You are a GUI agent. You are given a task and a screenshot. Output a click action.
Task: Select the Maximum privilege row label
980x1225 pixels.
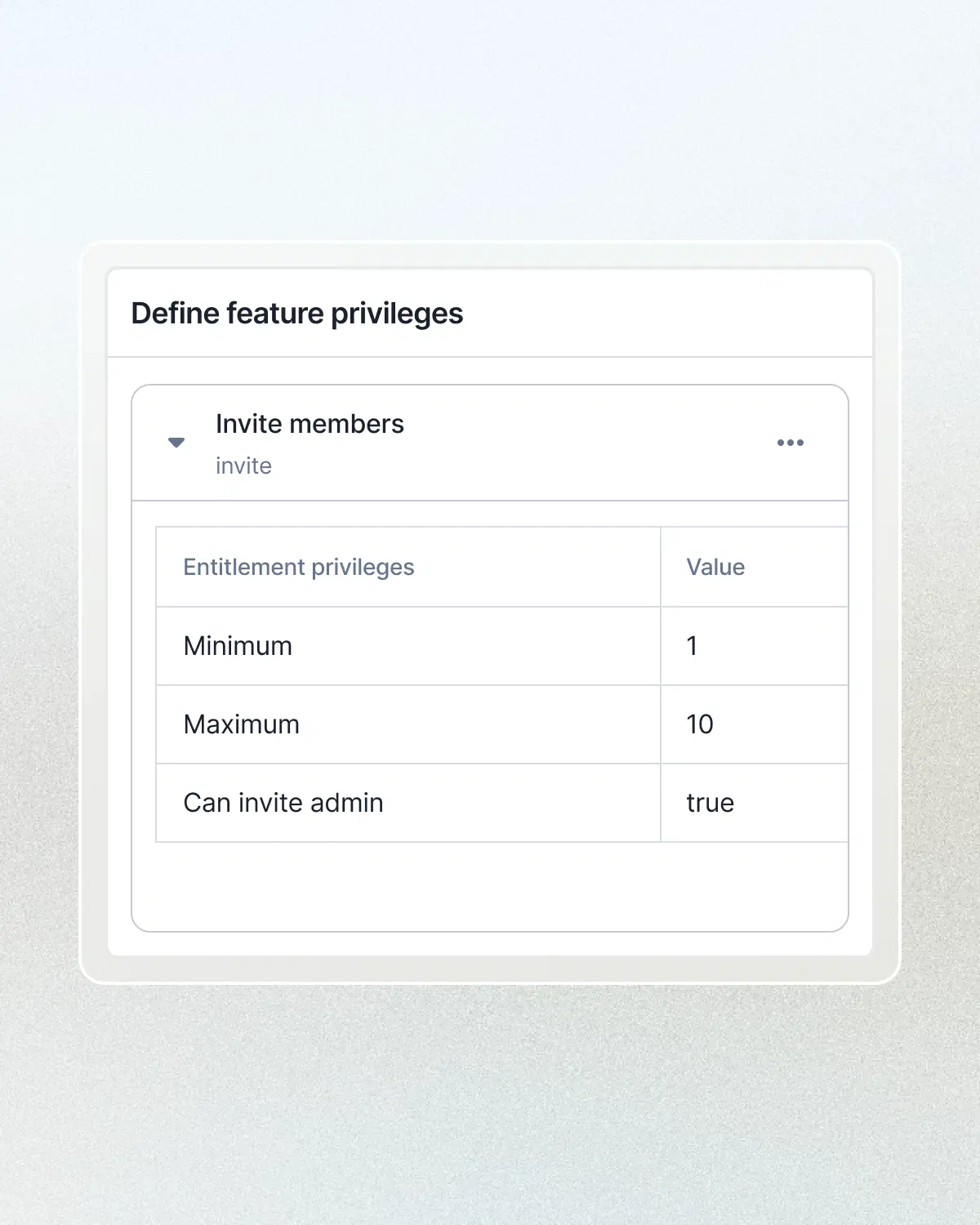[x=242, y=724]
